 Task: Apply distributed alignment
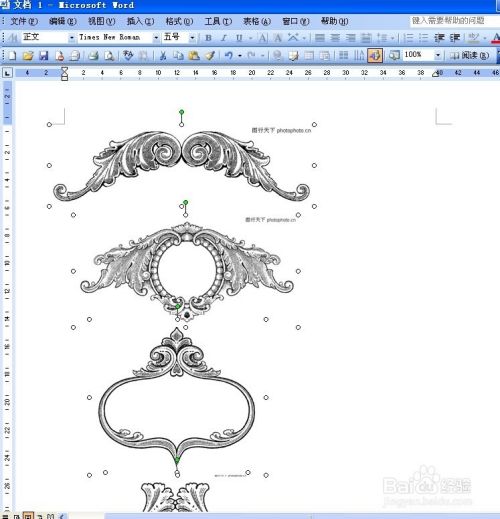366,38
